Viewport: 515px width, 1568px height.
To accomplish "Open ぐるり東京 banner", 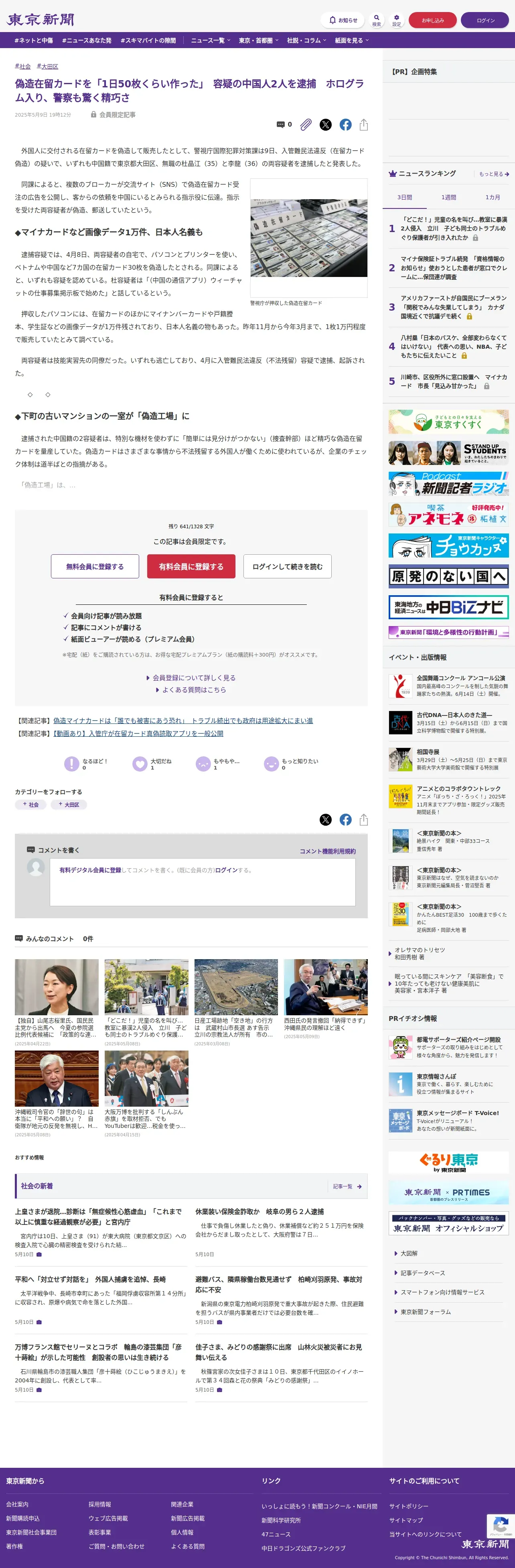I will click(448, 1162).
